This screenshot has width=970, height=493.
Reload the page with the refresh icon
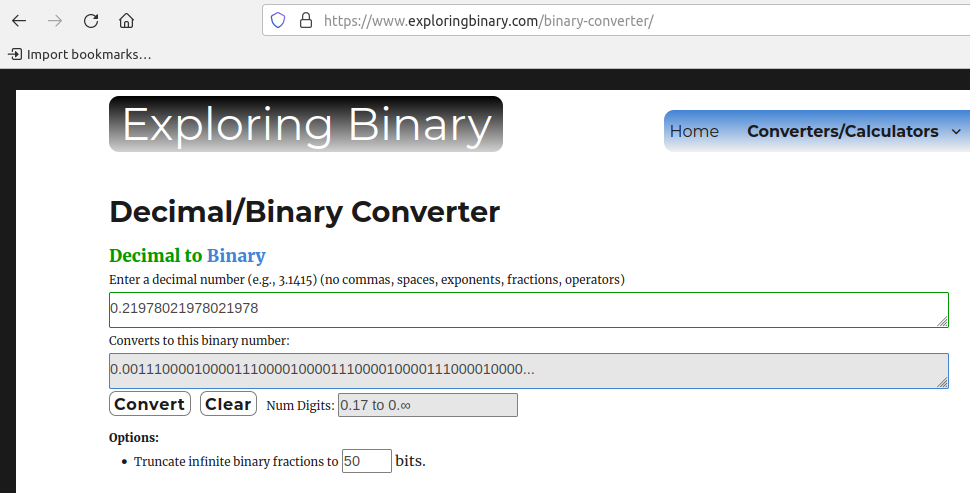91,21
